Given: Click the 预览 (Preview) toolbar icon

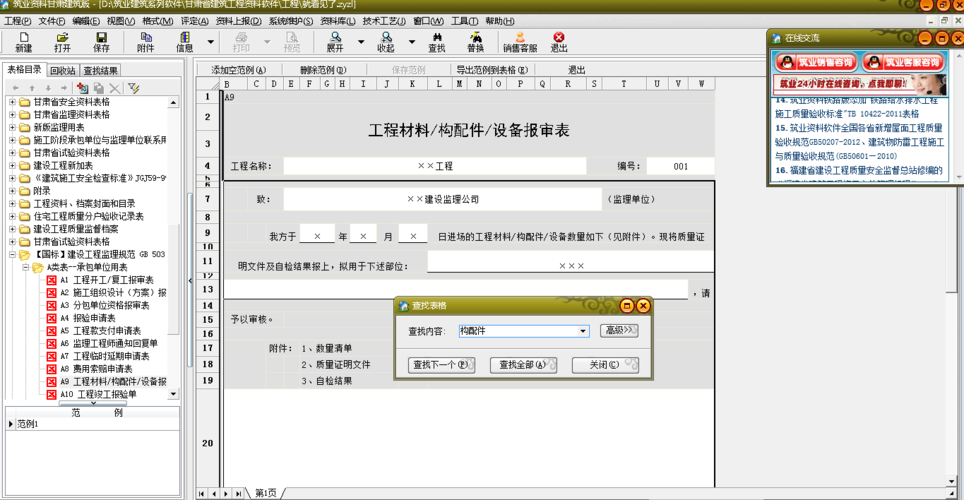Looking at the screenshot, I should (291, 42).
